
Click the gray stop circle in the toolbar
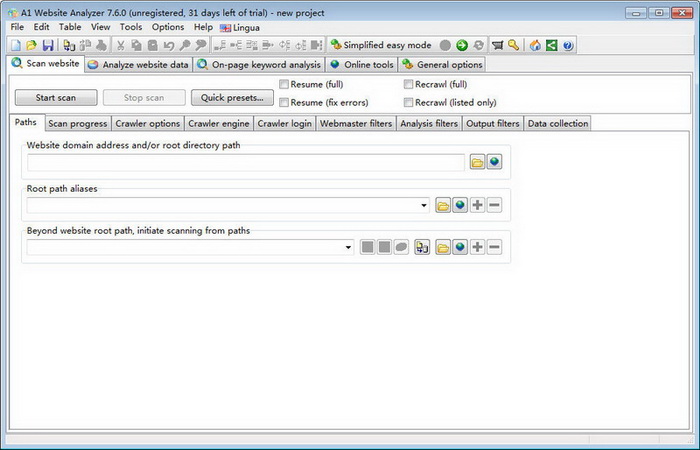(x=445, y=45)
